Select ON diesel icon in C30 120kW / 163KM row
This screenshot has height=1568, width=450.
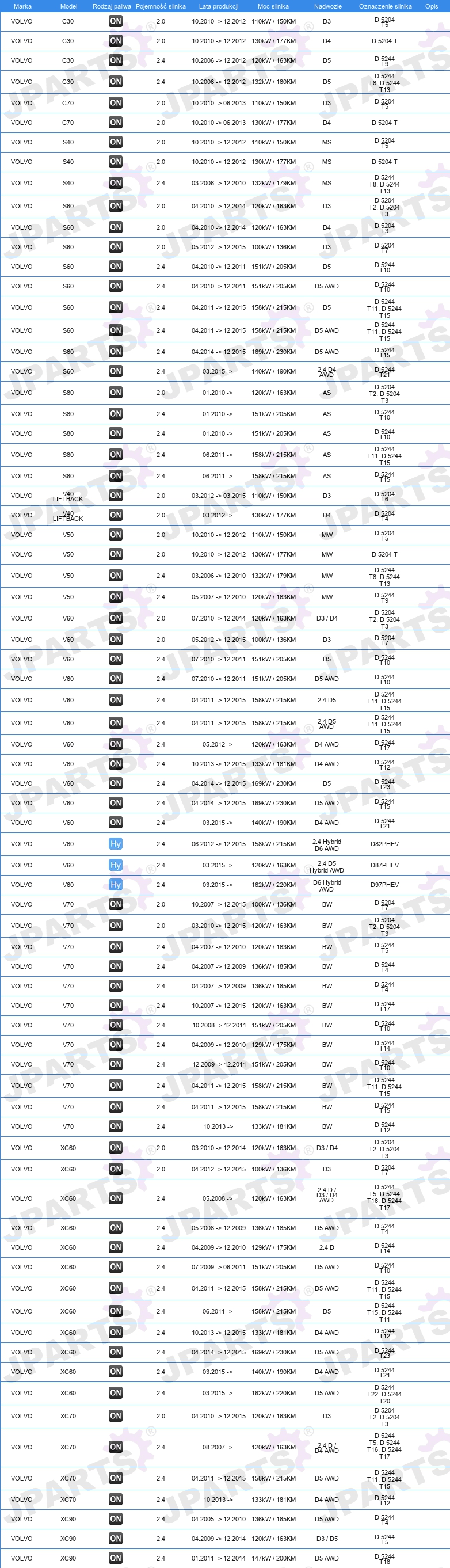[116, 60]
